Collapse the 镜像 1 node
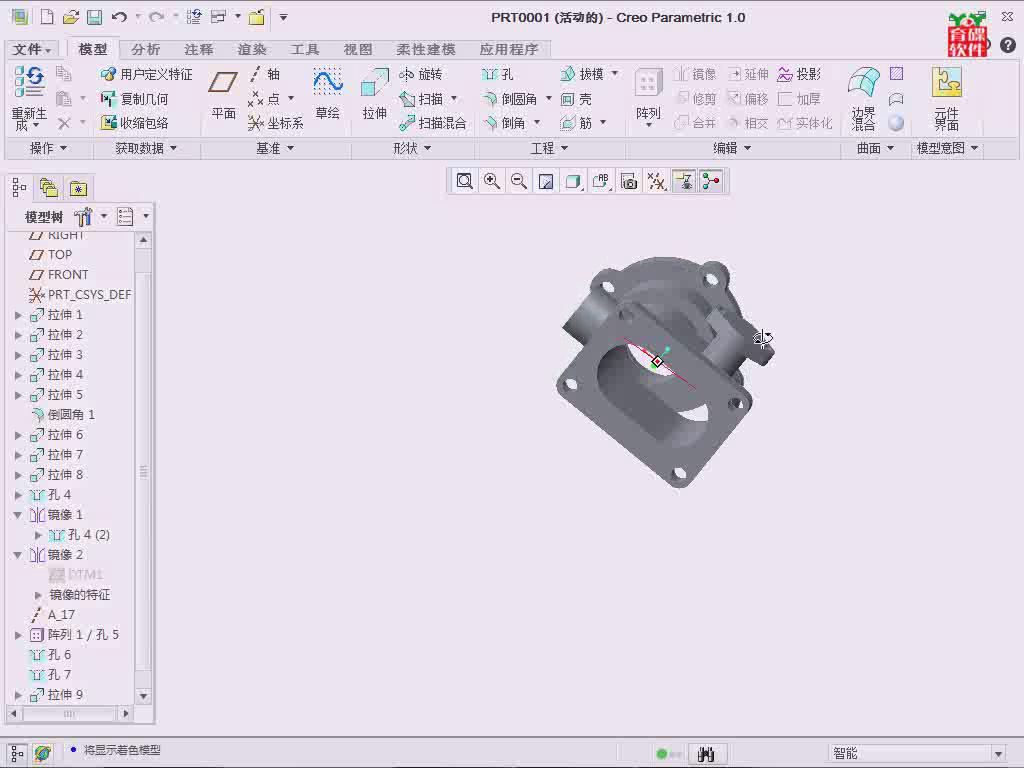The image size is (1024, 768). tap(18, 515)
